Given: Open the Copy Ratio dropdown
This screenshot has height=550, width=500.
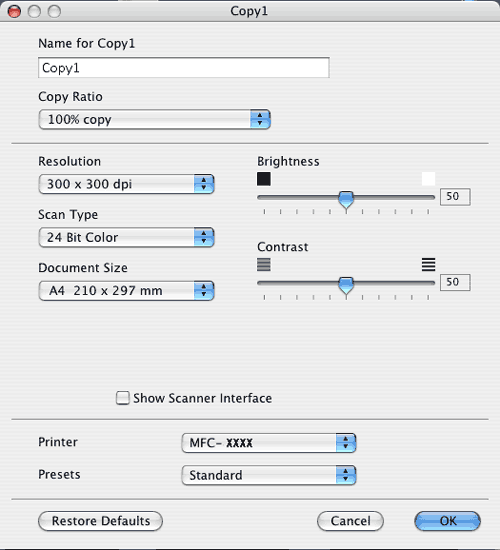Looking at the screenshot, I should pos(154,119).
